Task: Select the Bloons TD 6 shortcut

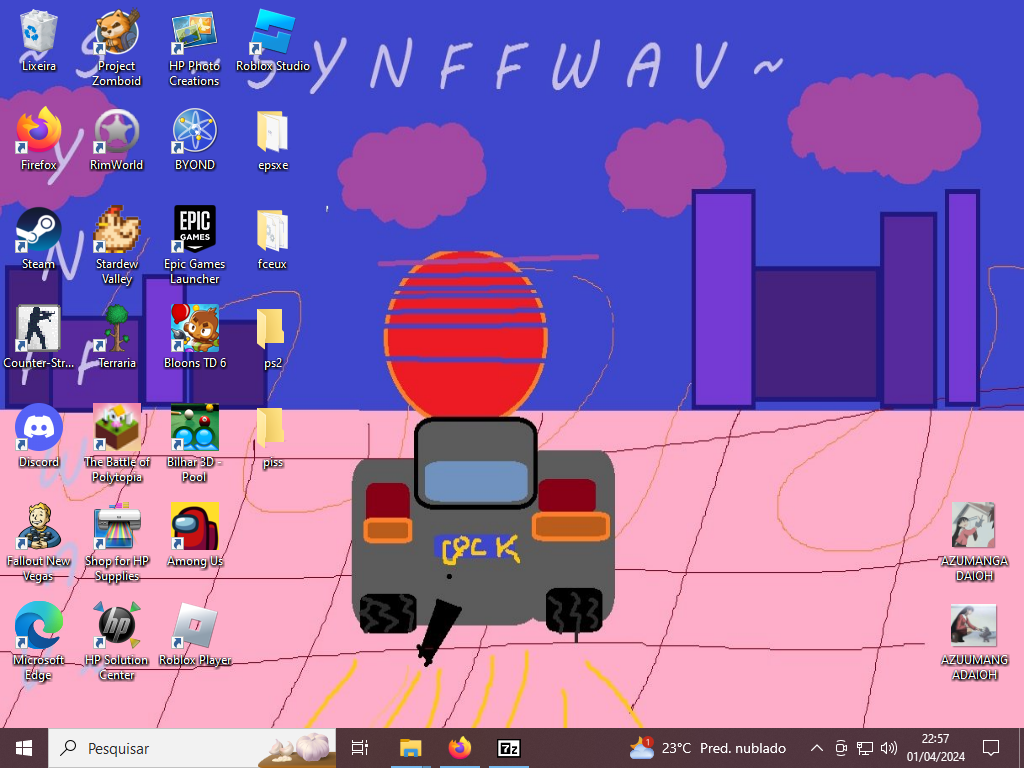Action: point(195,338)
